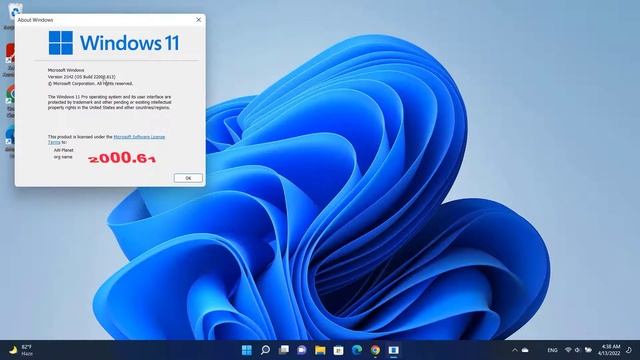640x360 pixels.
Task: Open Task View on the taskbar
Action: (284, 350)
